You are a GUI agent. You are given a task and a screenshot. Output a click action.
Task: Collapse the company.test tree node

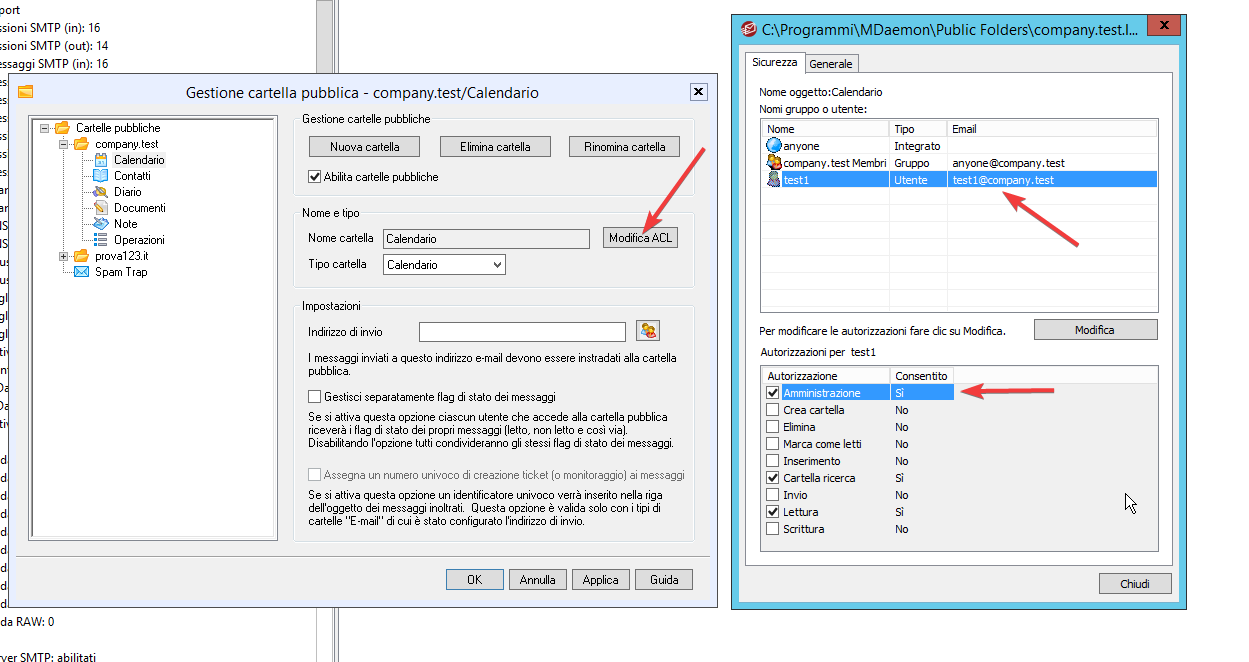point(64,144)
